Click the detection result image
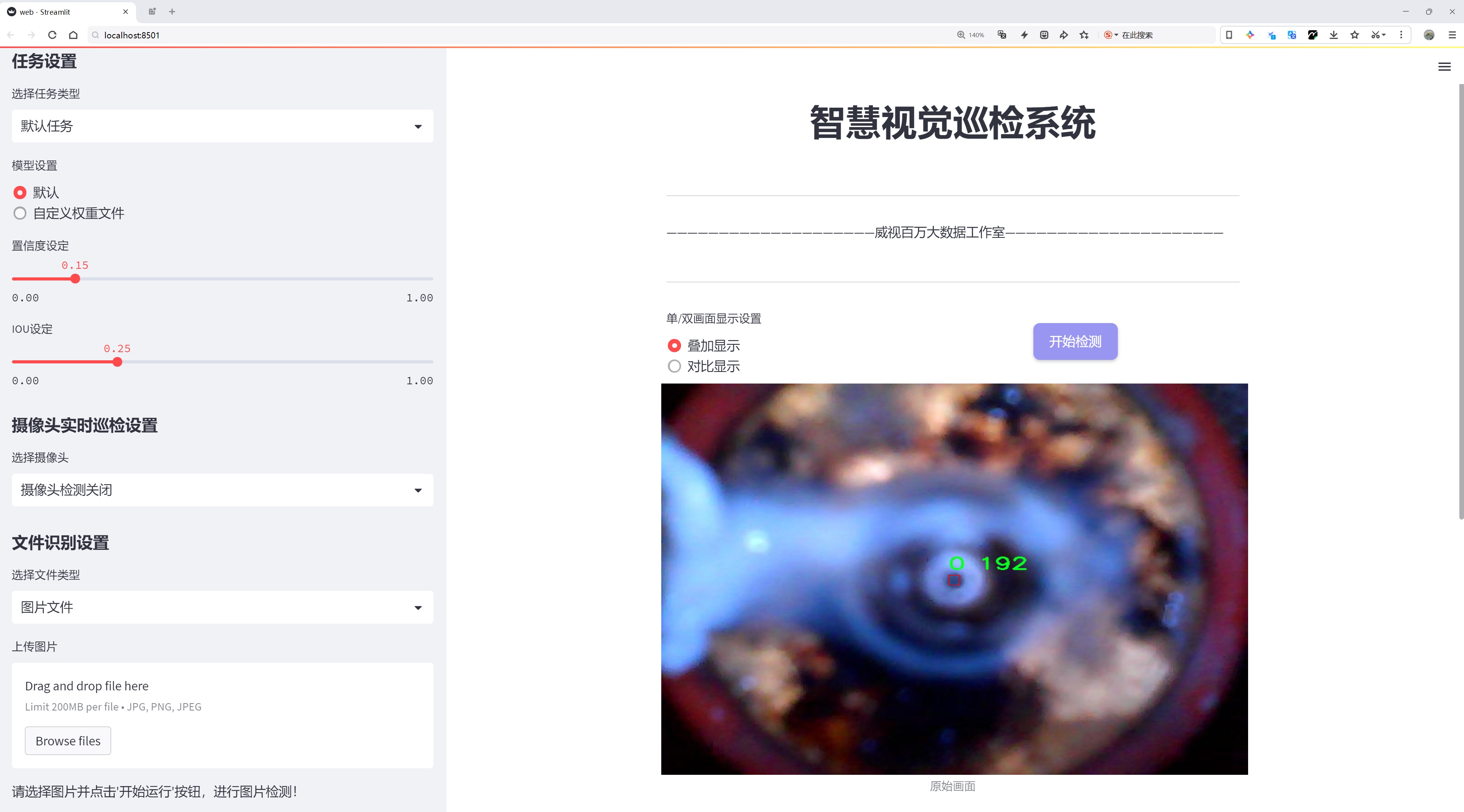The height and width of the screenshot is (812, 1464). click(954, 579)
